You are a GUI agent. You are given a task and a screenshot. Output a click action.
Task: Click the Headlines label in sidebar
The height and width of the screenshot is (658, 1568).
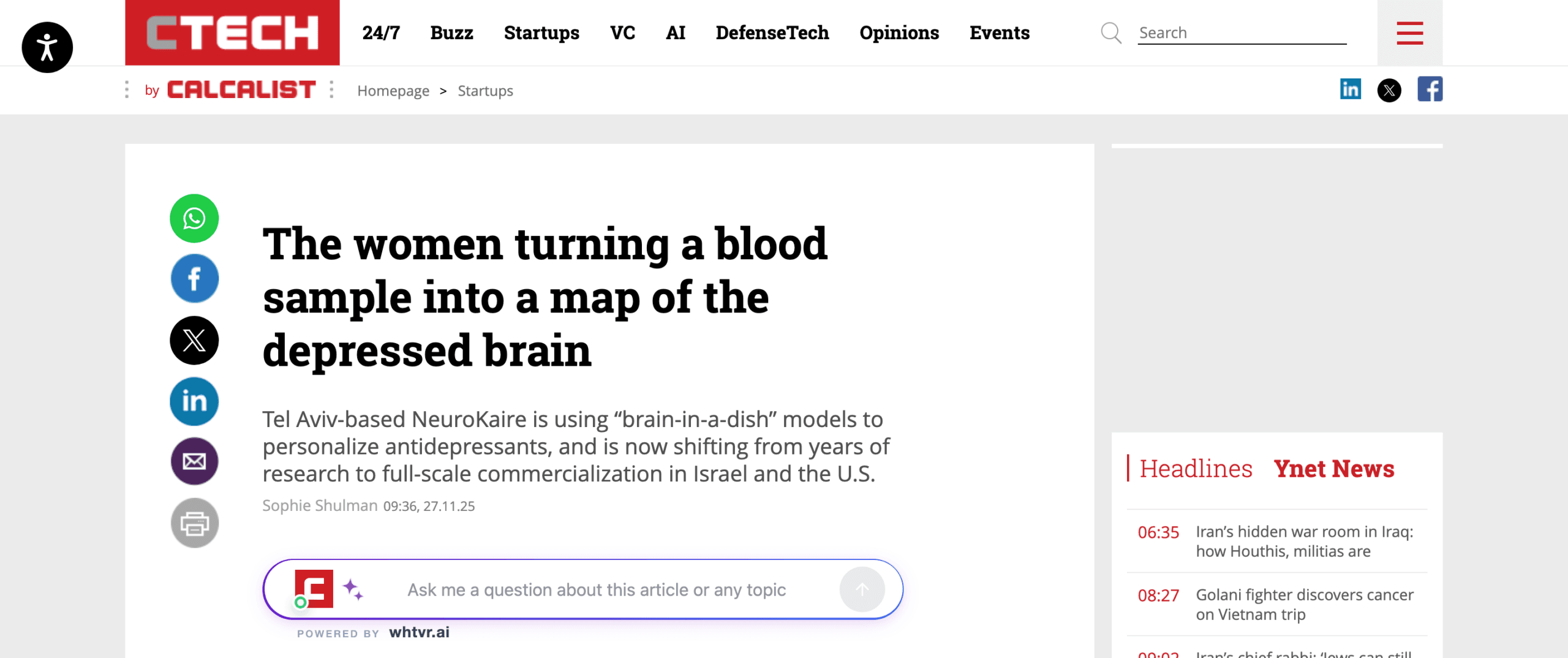coord(1196,469)
